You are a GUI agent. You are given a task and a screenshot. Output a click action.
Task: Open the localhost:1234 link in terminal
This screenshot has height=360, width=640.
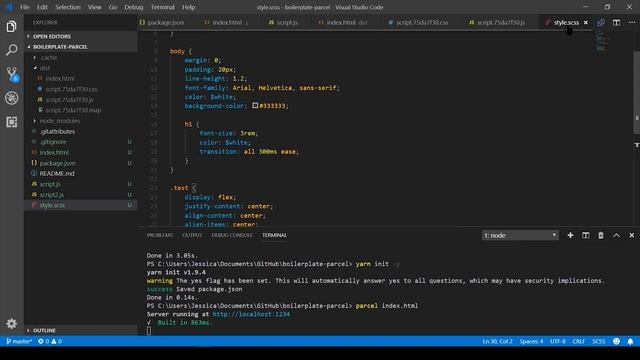[251, 314]
